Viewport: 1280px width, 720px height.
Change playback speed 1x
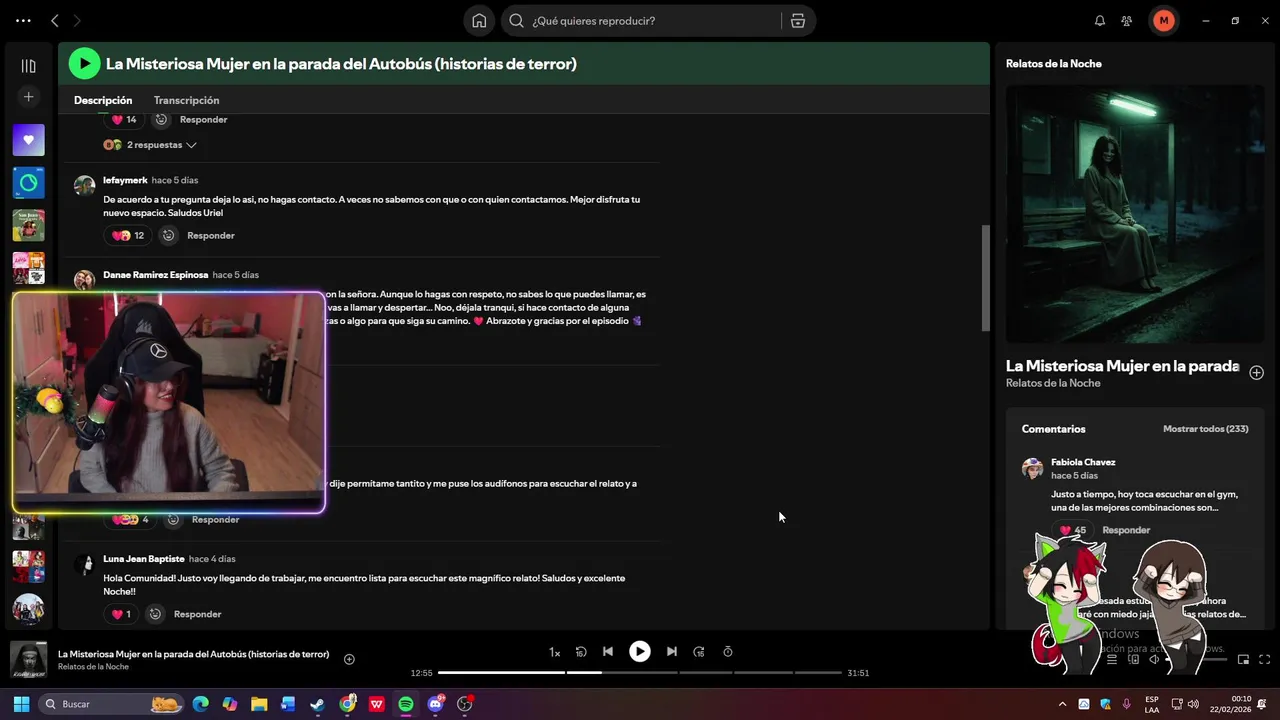[x=554, y=652]
